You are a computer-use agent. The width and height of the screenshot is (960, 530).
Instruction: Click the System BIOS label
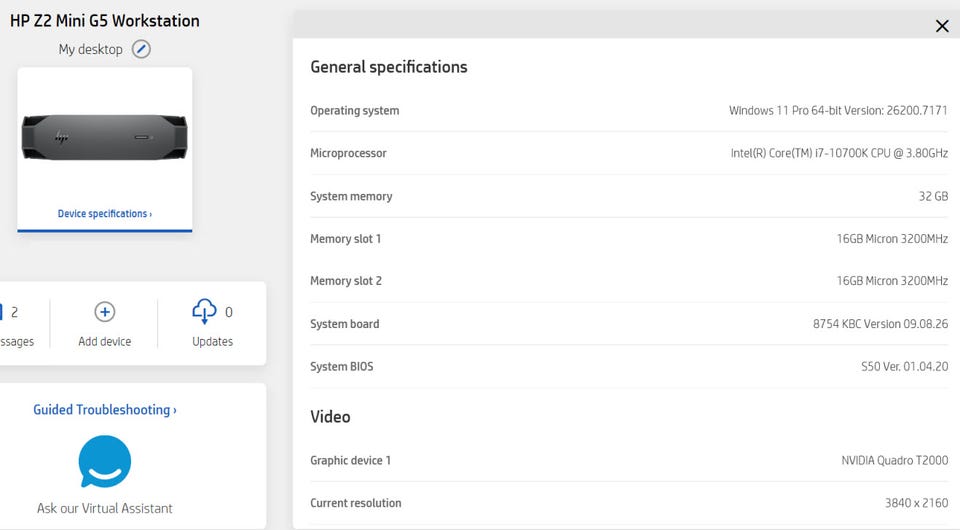coord(341,367)
